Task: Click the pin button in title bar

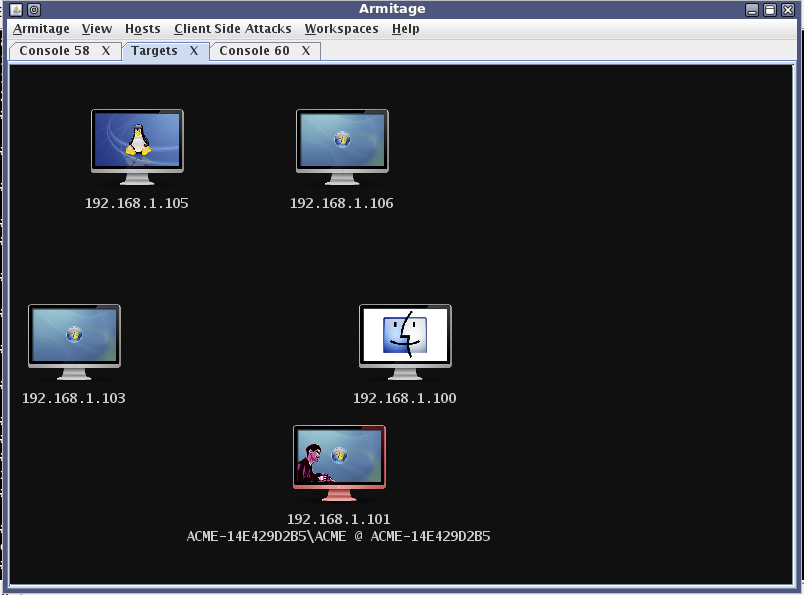Action: click(x=34, y=10)
